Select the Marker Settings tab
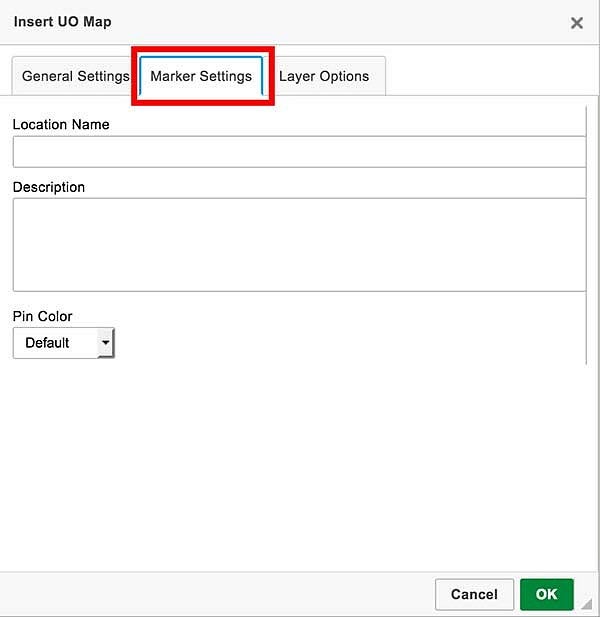The width and height of the screenshot is (600, 617). (x=201, y=76)
